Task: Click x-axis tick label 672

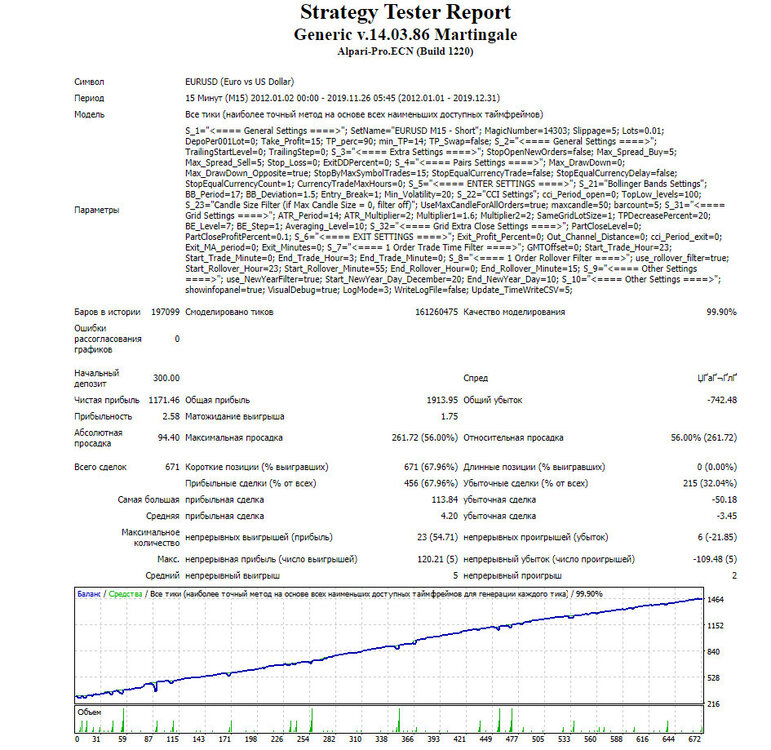Action: [x=694, y=739]
